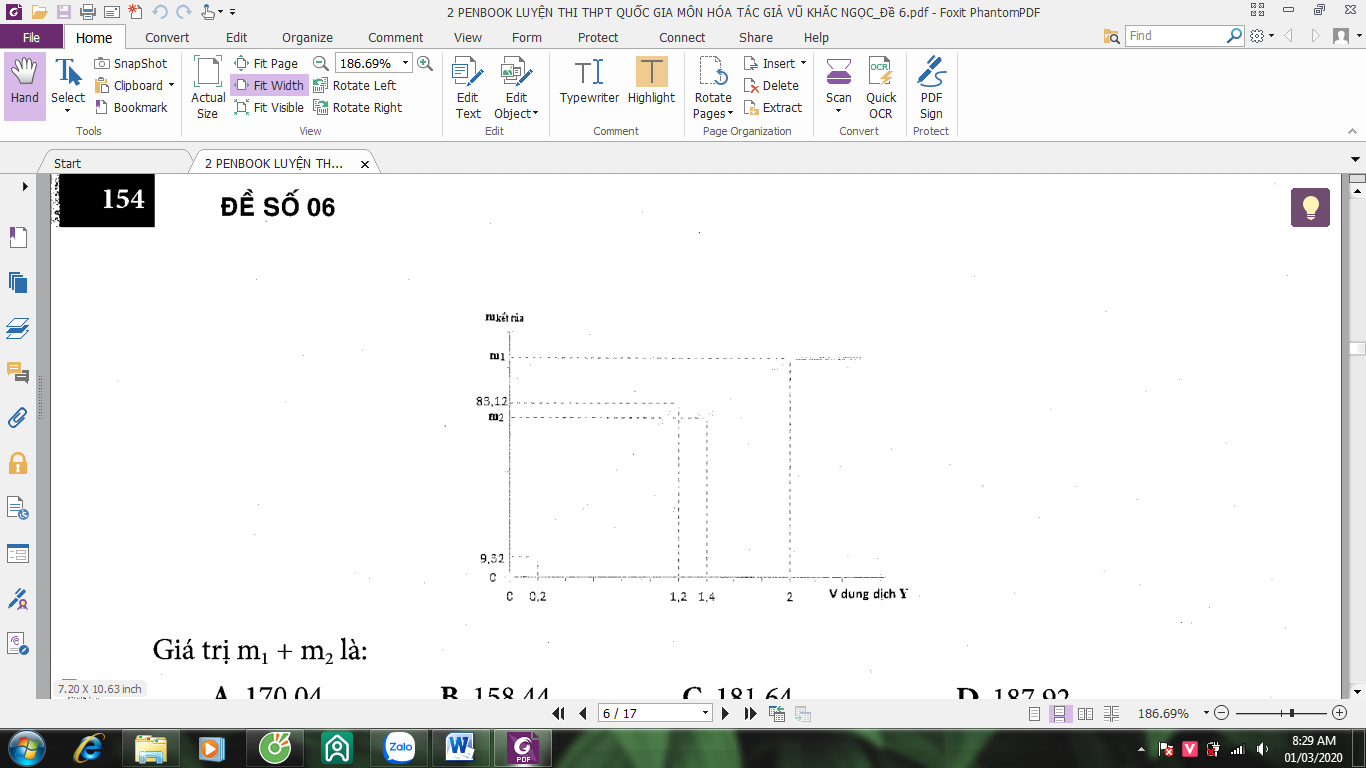Viewport: 1366px width, 768px height.
Task: Enable continuous page display mode
Action: (1060, 714)
